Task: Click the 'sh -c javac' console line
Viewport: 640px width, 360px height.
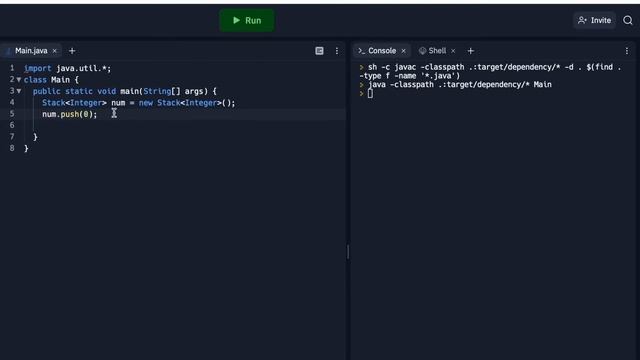Action: tap(490, 71)
